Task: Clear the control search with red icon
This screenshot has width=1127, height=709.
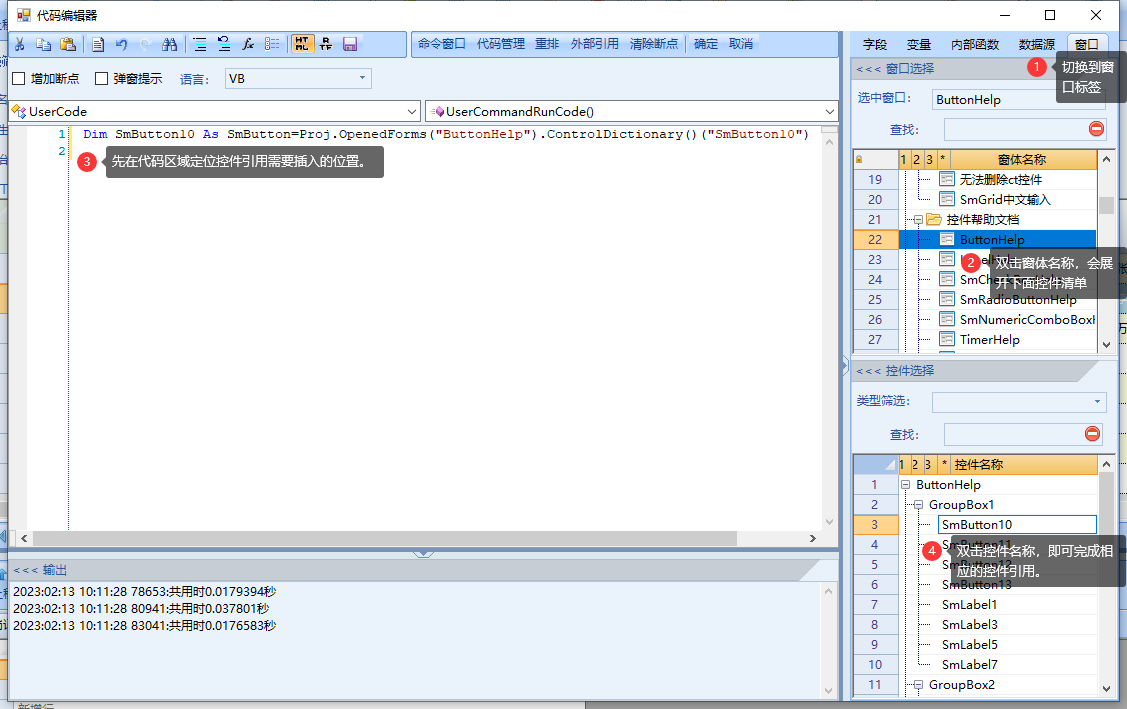Action: (x=1092, y=434)
